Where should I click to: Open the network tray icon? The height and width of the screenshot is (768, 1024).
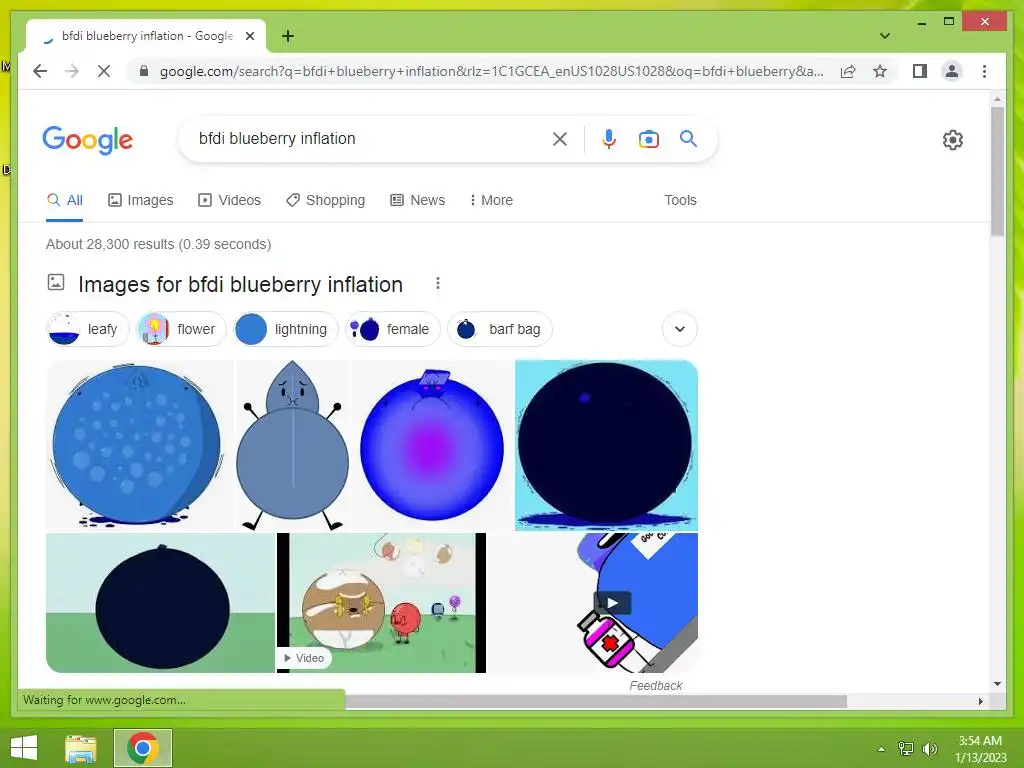[x=906, y=749]
